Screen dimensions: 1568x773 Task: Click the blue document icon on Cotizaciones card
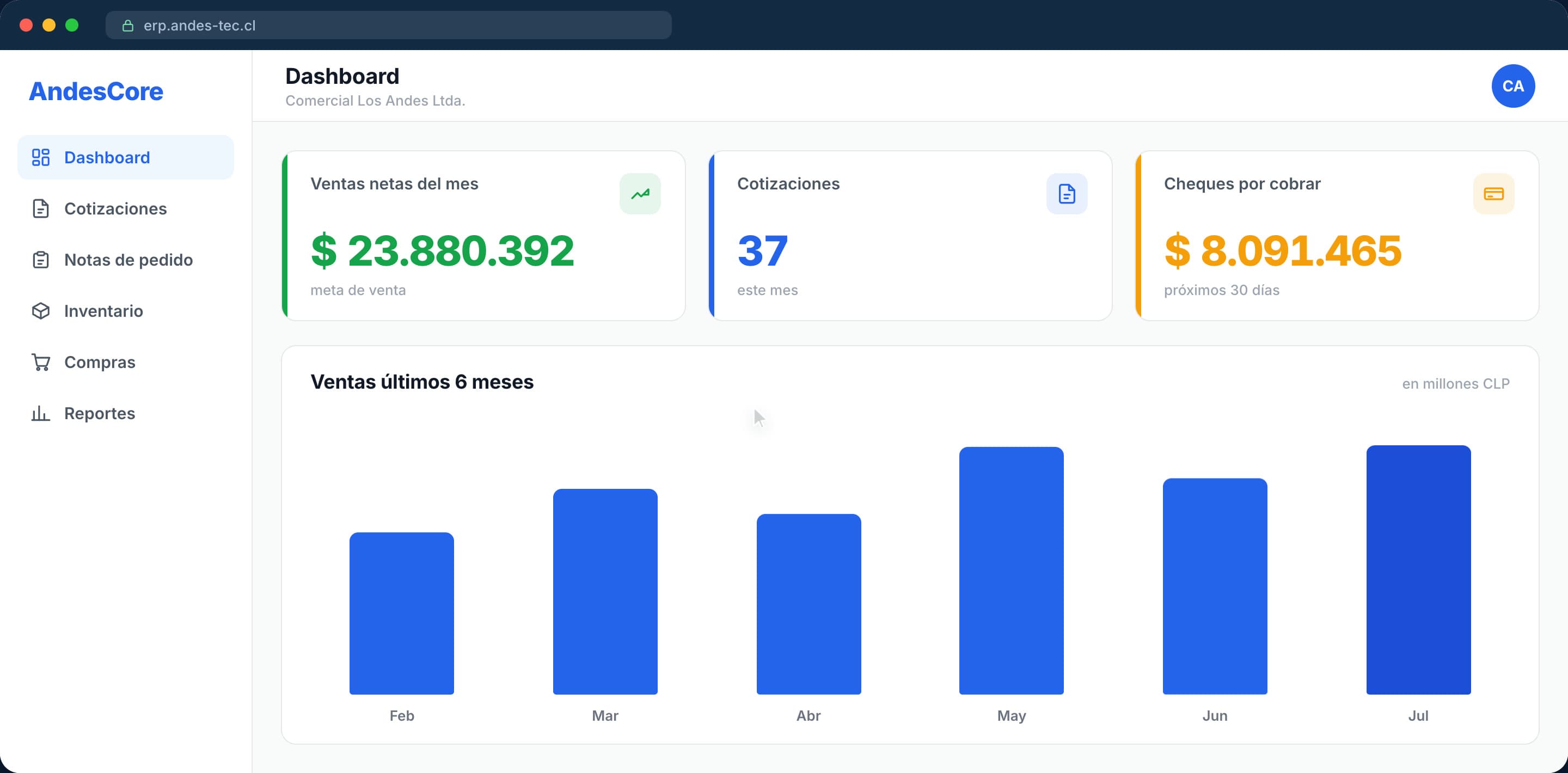pyautogui.click(x=1067, y=194)
